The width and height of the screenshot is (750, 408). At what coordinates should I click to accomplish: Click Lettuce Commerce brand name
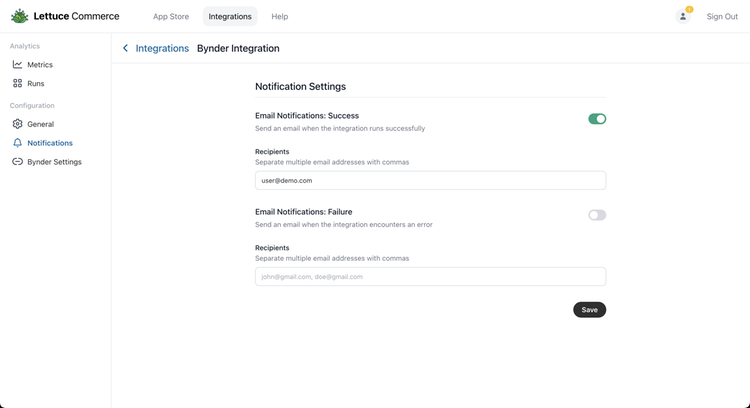point(77,16)
